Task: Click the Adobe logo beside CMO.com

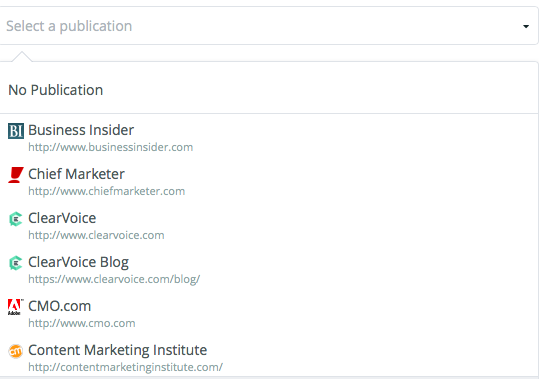Action: [x=16, y=307]
